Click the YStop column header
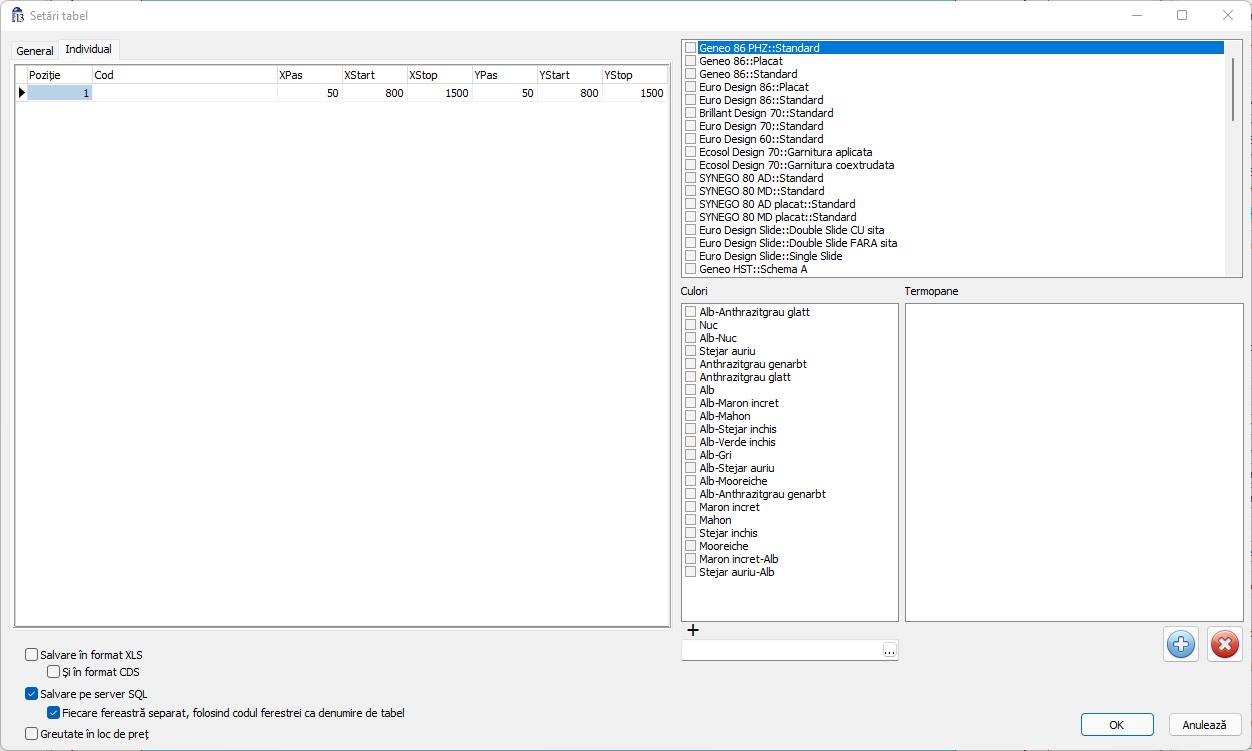1252x751 pixels. [x=634, y=75]
